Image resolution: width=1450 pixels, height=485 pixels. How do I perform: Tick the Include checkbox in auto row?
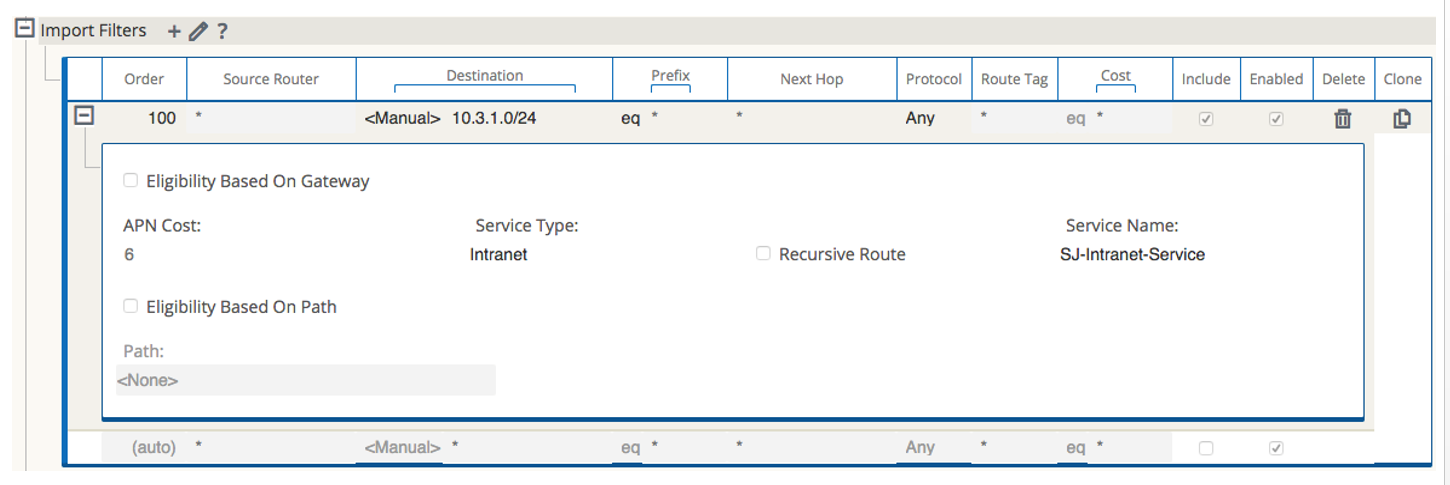click(x=1206, y=448)
